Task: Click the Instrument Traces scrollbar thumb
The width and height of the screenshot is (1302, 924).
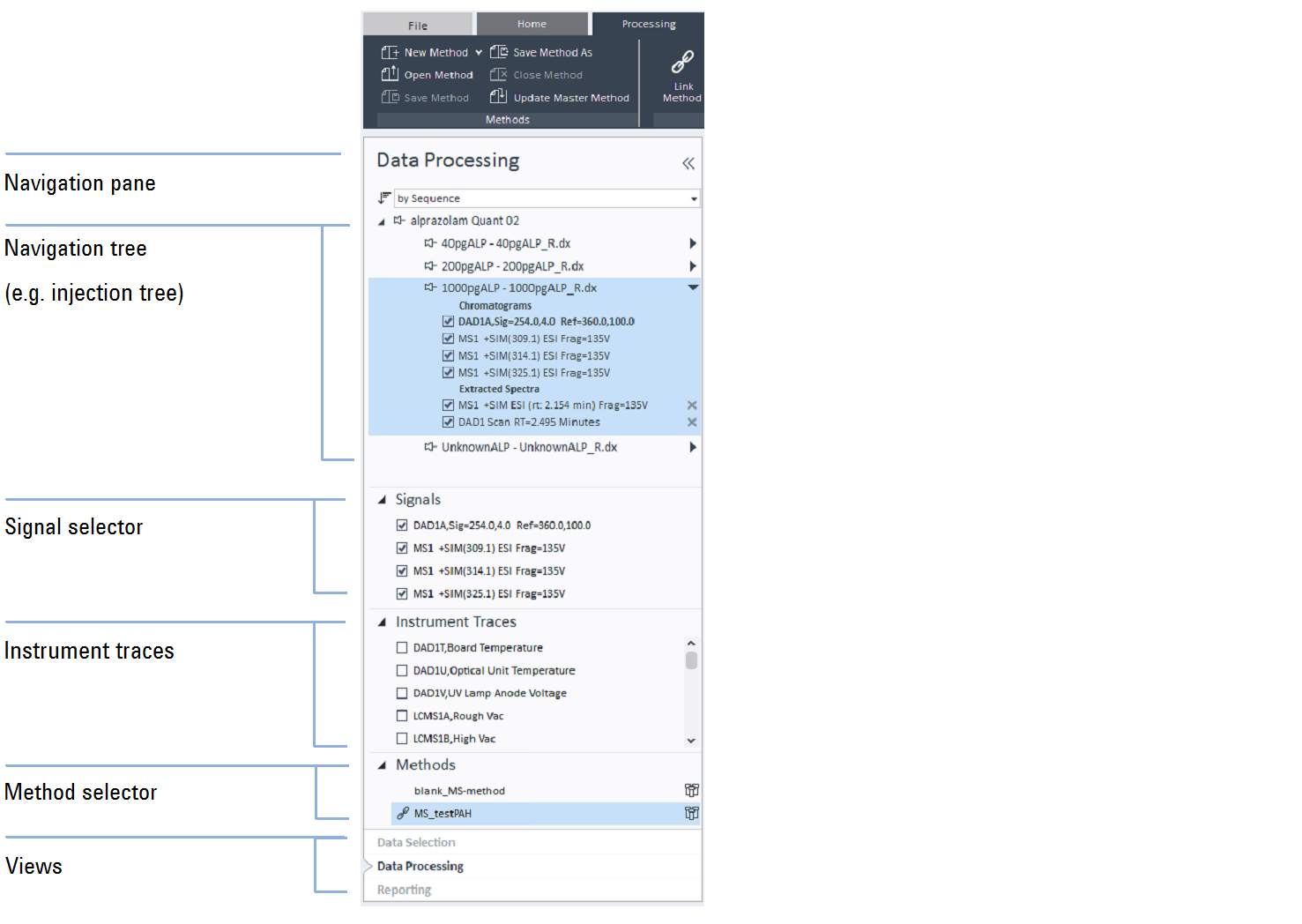Action: [691, 660]
